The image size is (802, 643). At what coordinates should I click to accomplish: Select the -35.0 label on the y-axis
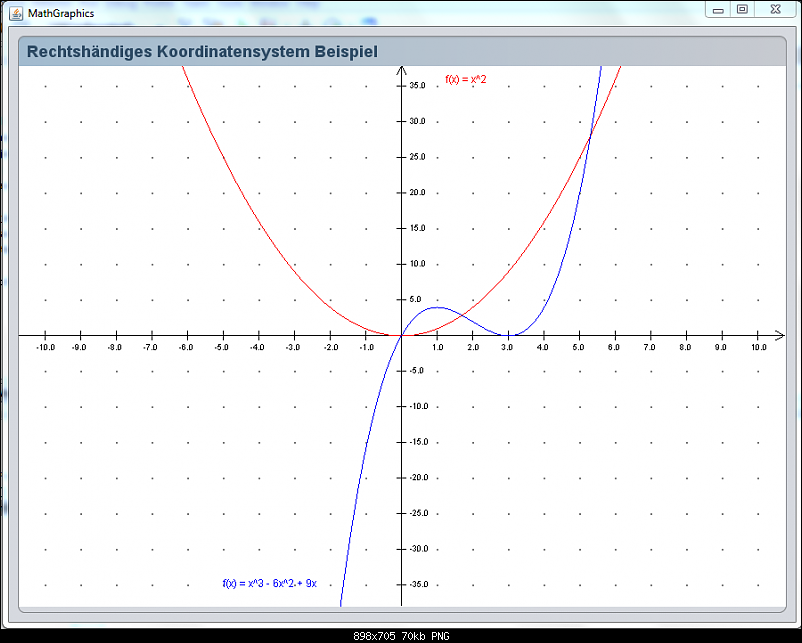417,585
